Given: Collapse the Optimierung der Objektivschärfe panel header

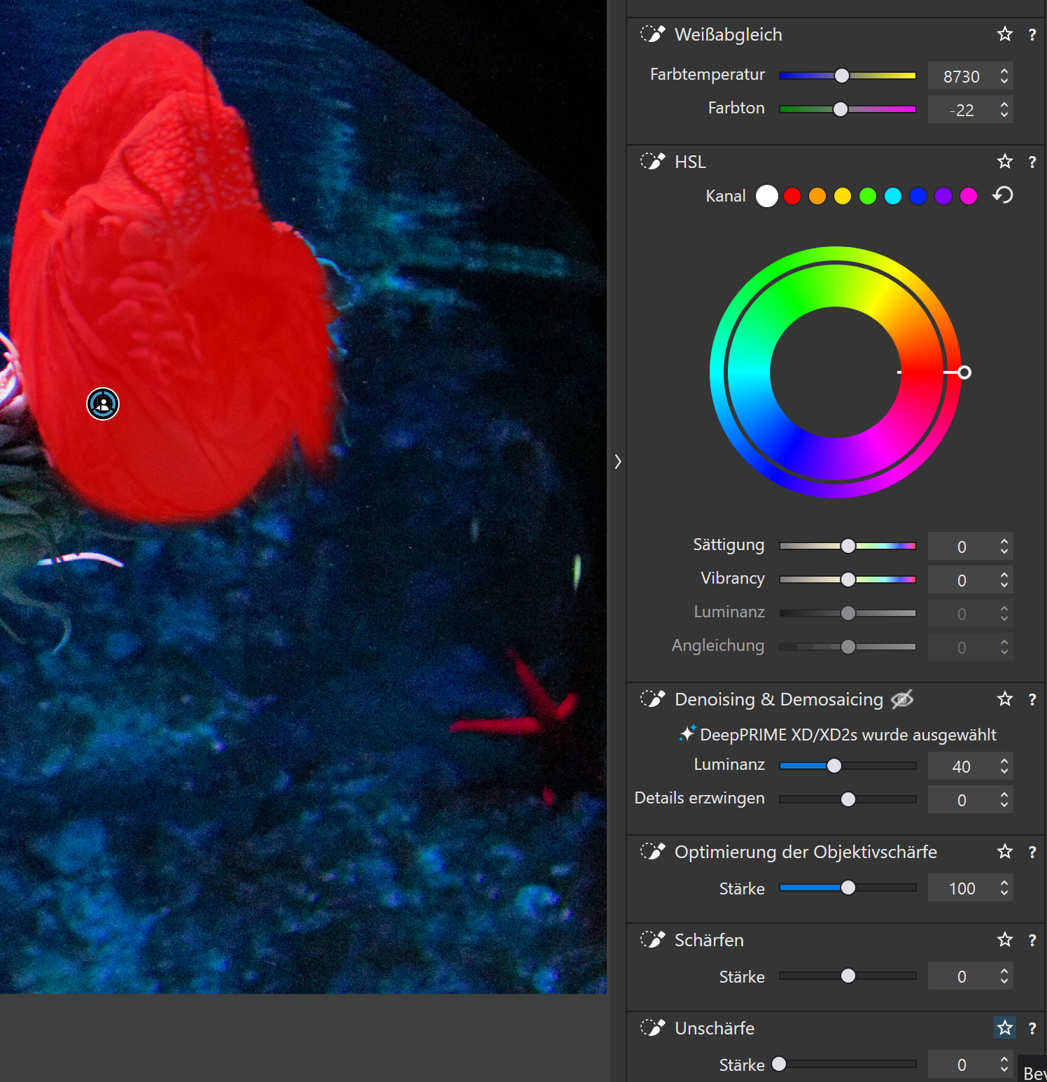Looking at the screenshot, I should (805, 852).
